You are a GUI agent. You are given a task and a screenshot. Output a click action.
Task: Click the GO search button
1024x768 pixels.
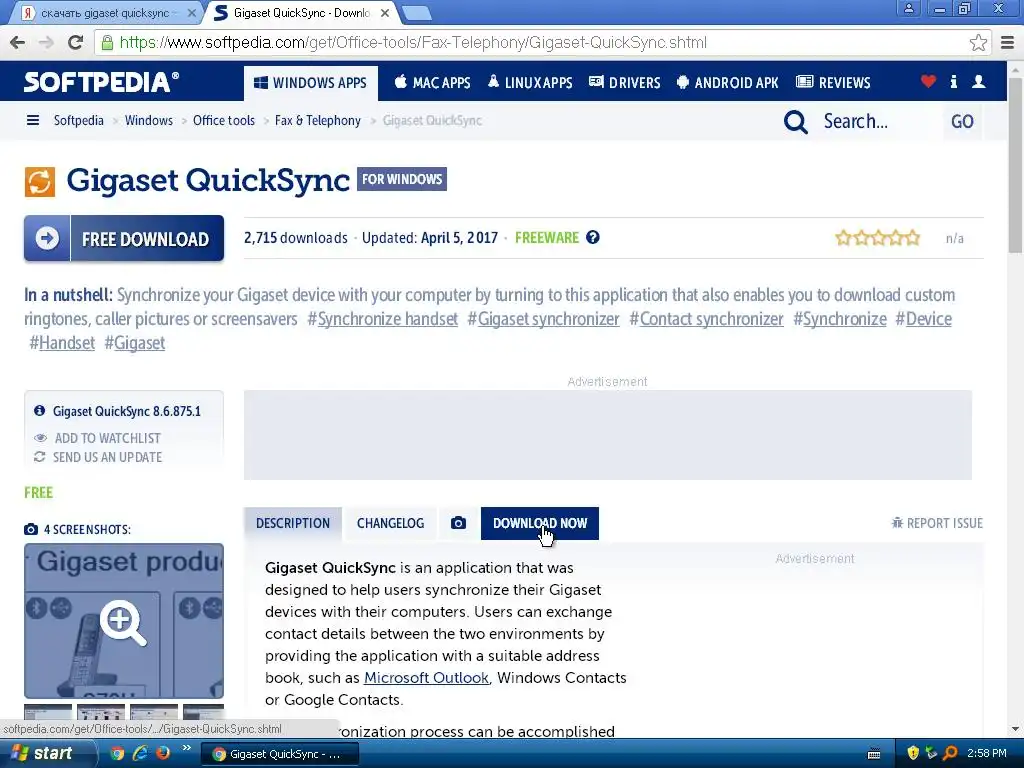(x=962, y=121)
